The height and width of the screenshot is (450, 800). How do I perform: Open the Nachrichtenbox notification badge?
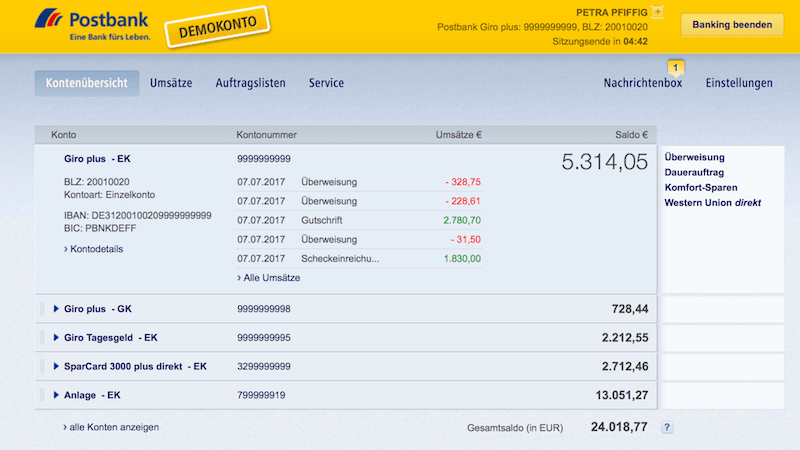[x=676, y=68]
